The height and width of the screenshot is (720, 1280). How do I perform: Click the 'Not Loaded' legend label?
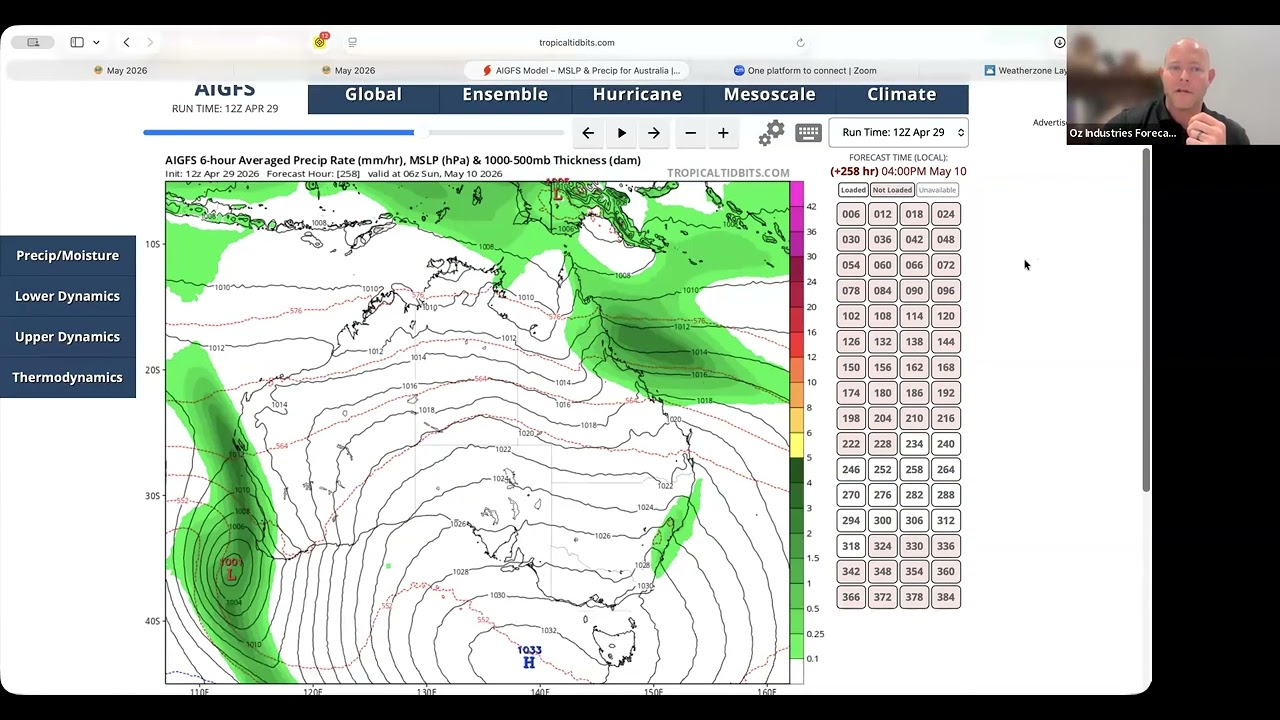click(x=892, y=190)
